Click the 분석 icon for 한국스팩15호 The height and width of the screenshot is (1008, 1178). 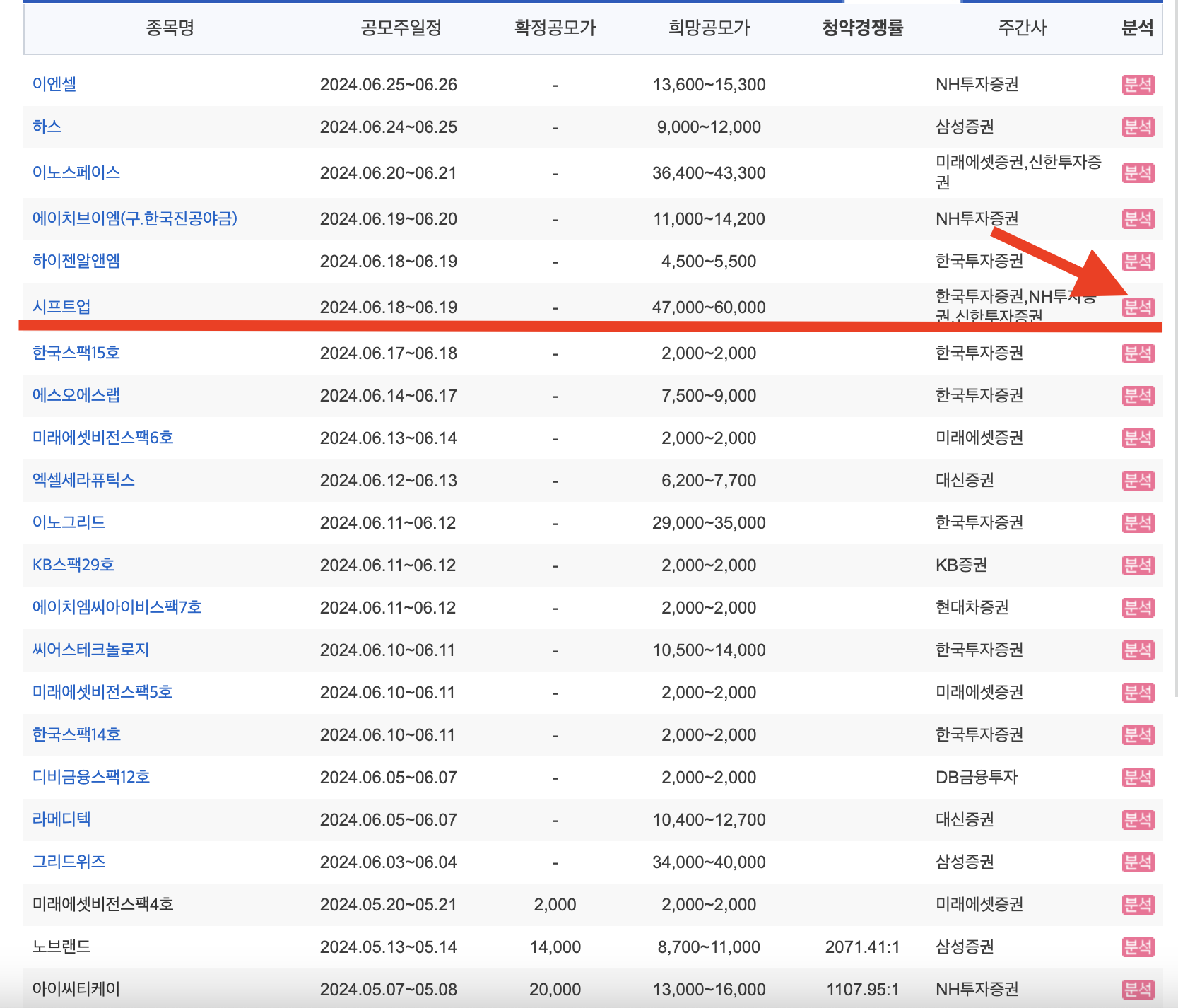coord(1138,353)
